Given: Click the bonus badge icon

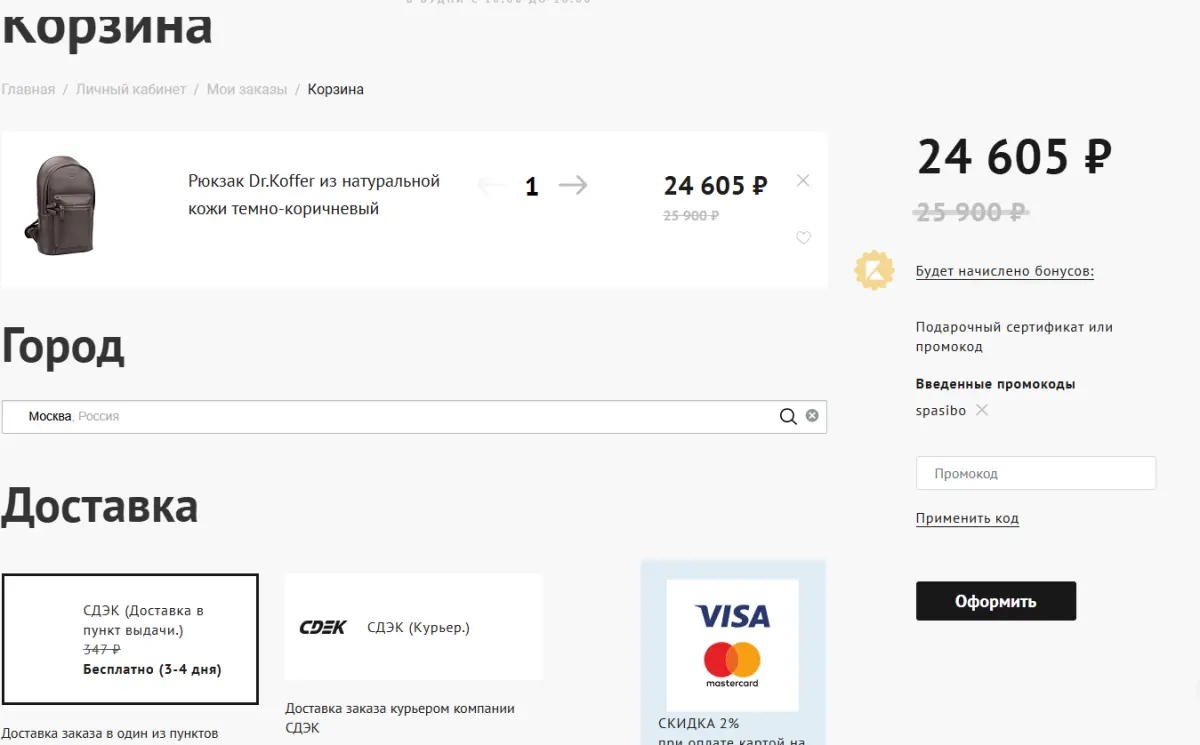Looking at the screenshot, I should [874, 270].
